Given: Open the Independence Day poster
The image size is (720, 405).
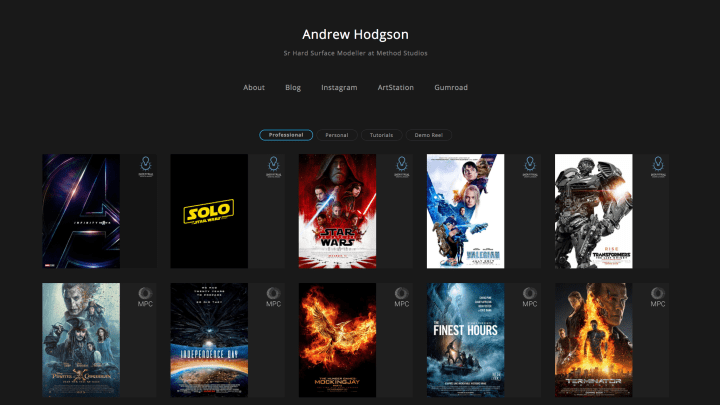Looking at the screenshot, I should coord(209,340).
